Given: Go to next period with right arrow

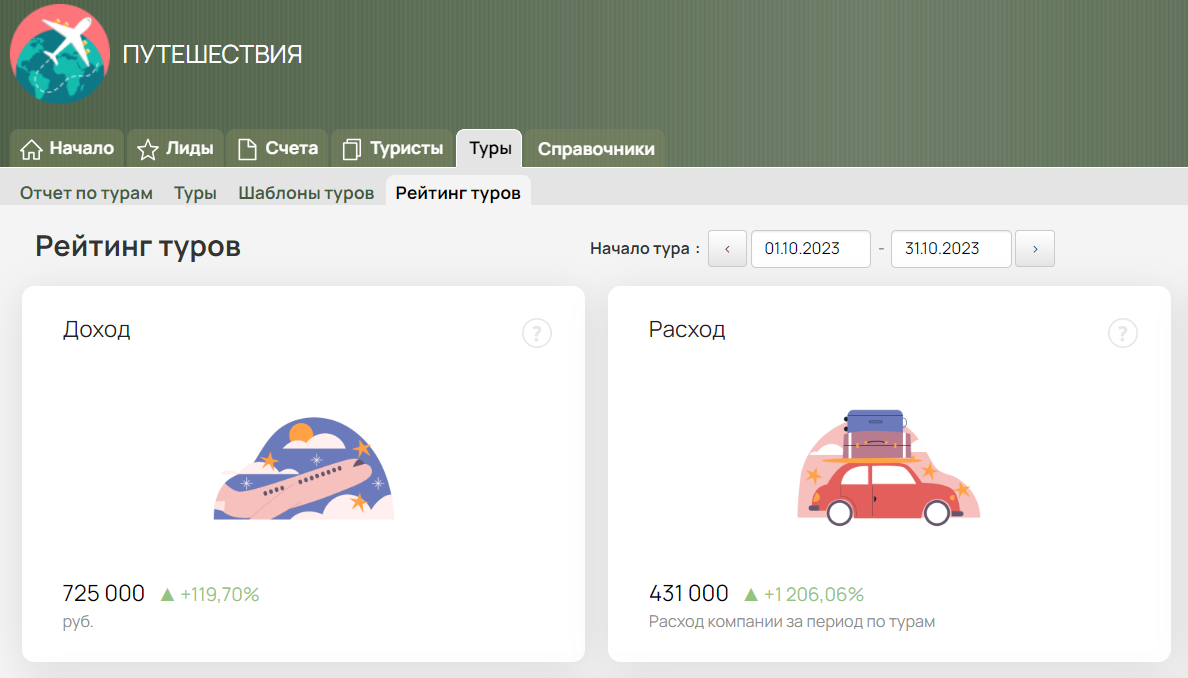Looking at the screenshot, I should (1035, 249).
